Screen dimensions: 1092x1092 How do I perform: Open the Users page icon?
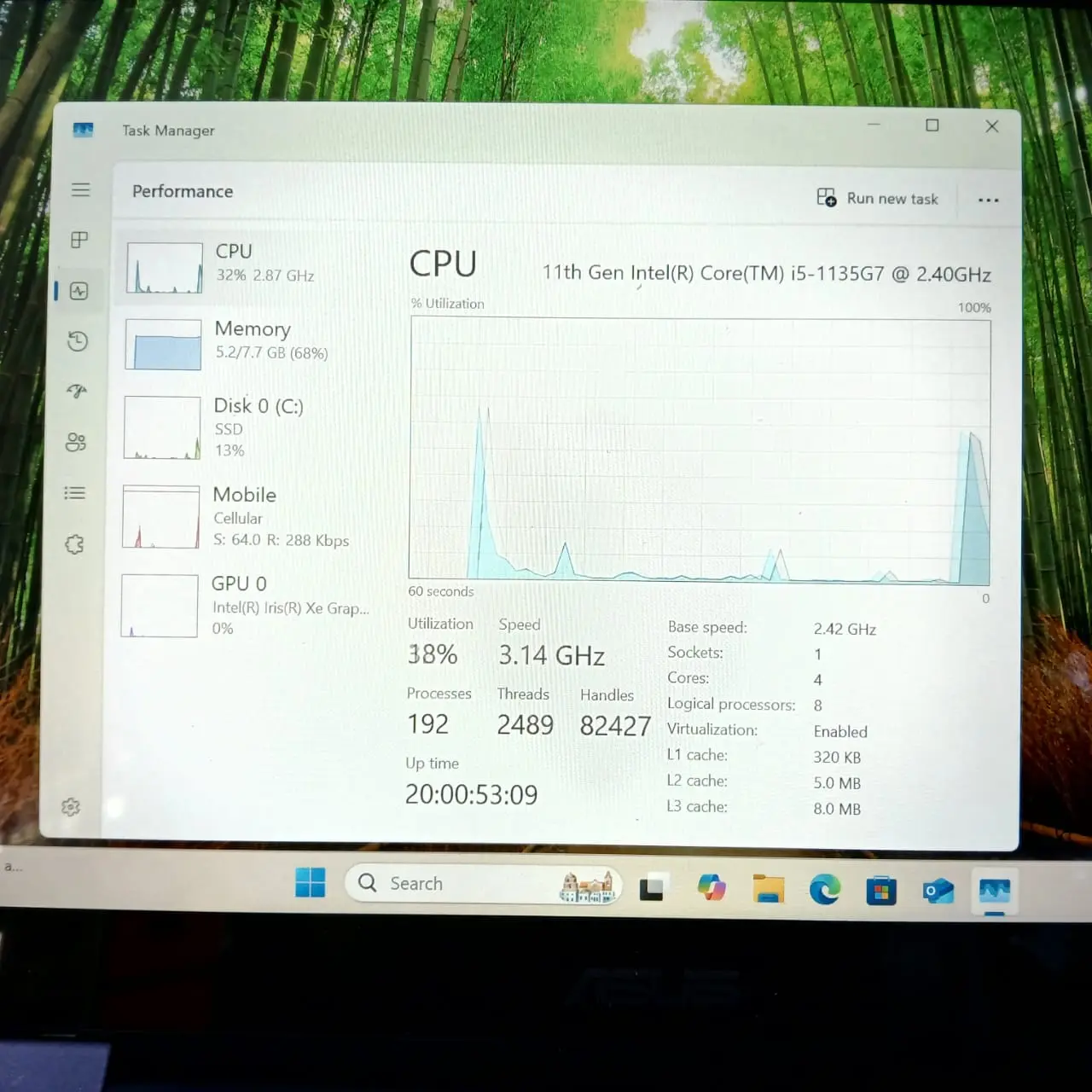pyautogui.click(x=76, y=442)
